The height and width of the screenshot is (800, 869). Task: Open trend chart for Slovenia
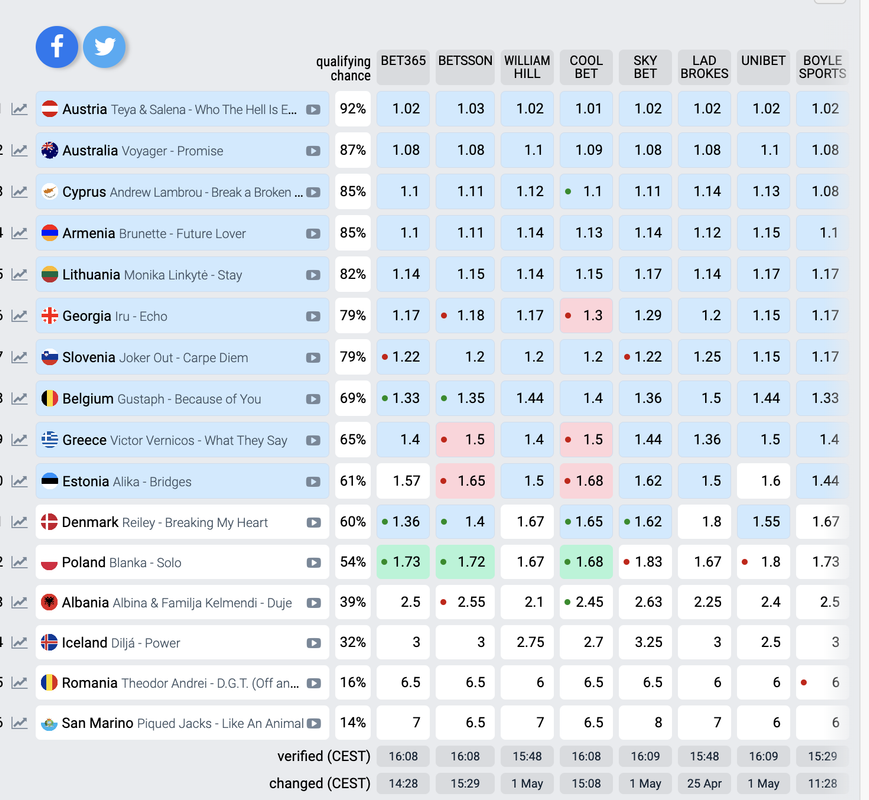pyautogui.click(x=19, y=357)
